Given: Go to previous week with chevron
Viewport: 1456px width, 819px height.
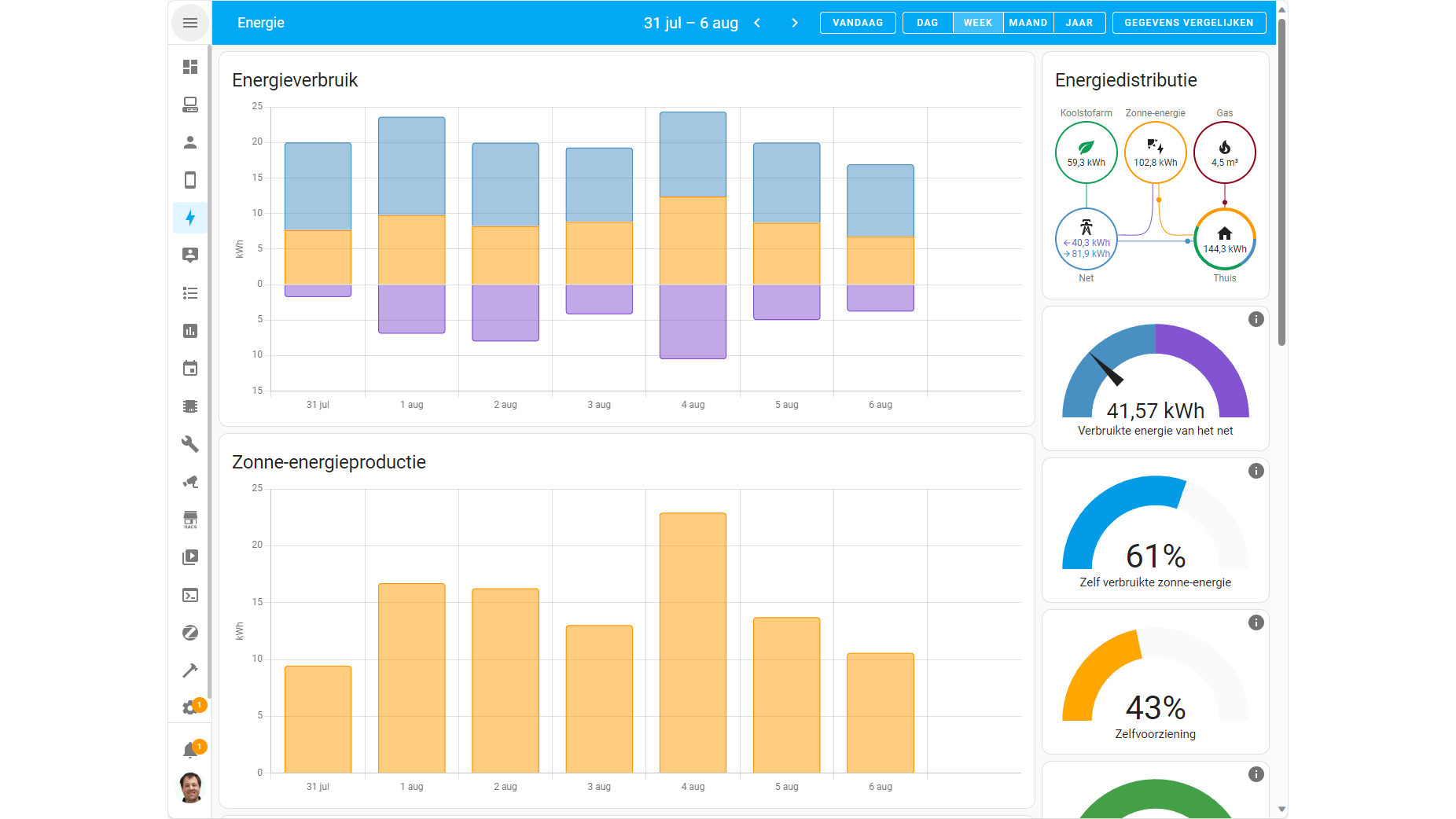Looking at the screenshot, I should point(757,23).
